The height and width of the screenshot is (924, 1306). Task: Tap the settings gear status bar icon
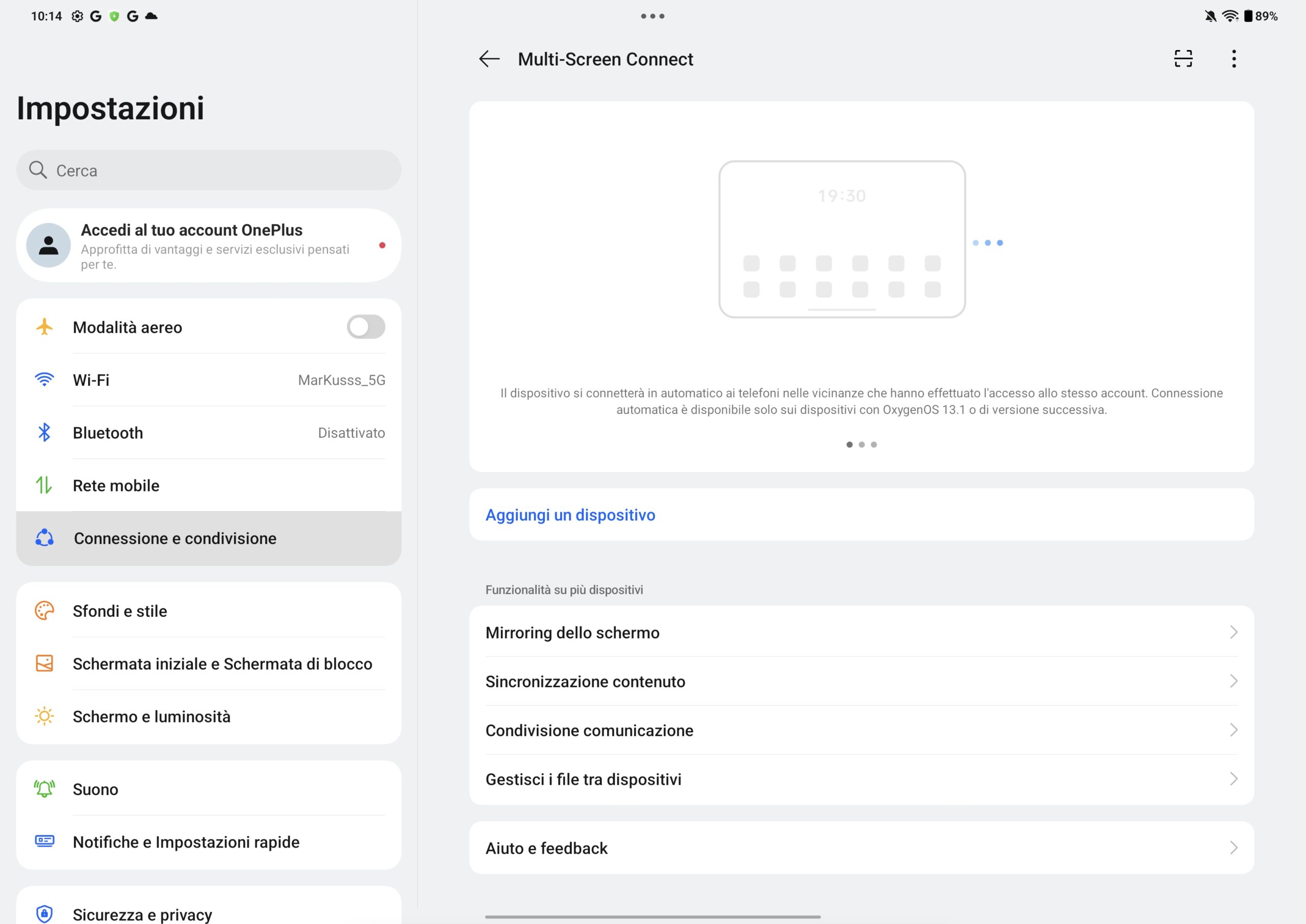[x=78, y=16]
